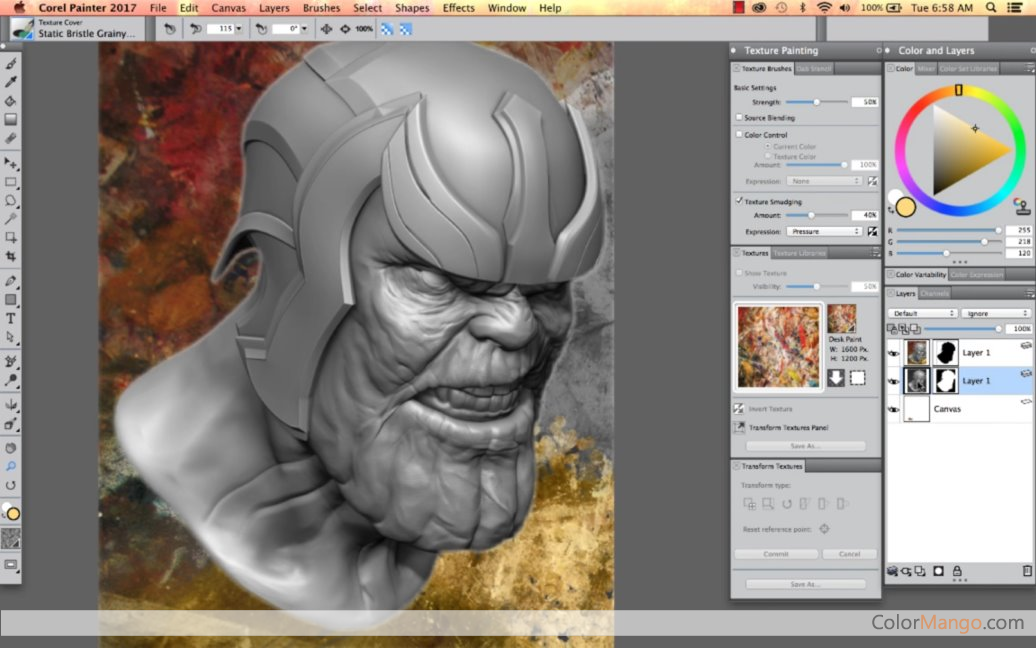Select the Grabber hand tool
Image resolution: width=1036 pixels, height=648 pixels.
11,447
